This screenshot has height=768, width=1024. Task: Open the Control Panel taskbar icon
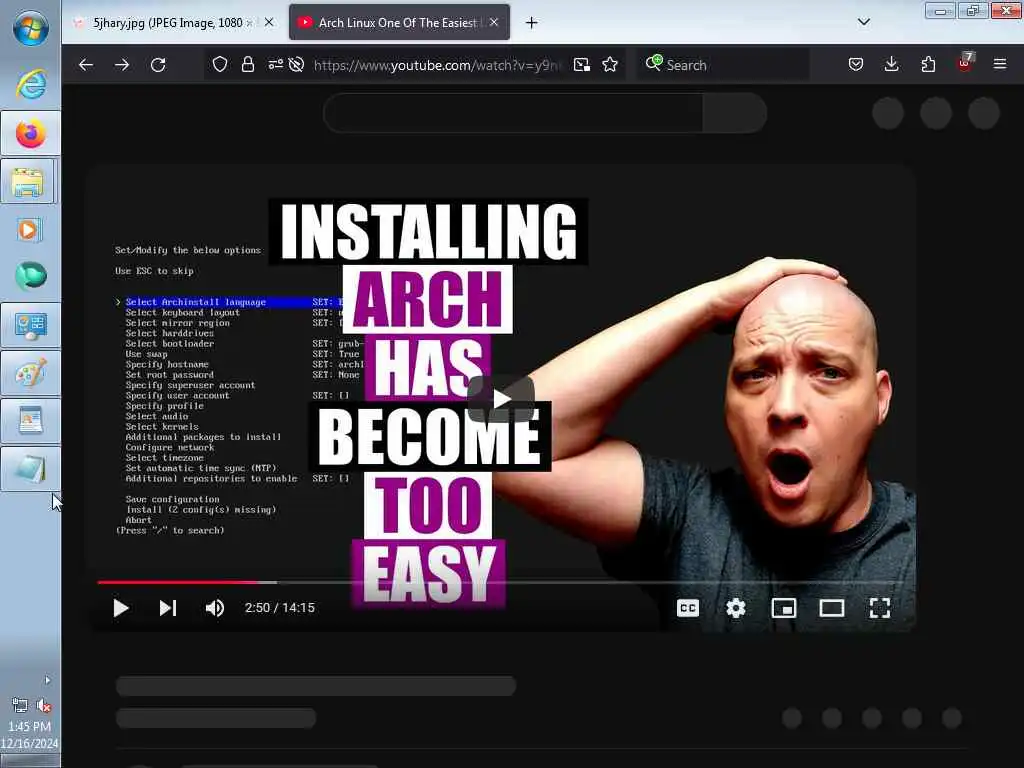31,326
